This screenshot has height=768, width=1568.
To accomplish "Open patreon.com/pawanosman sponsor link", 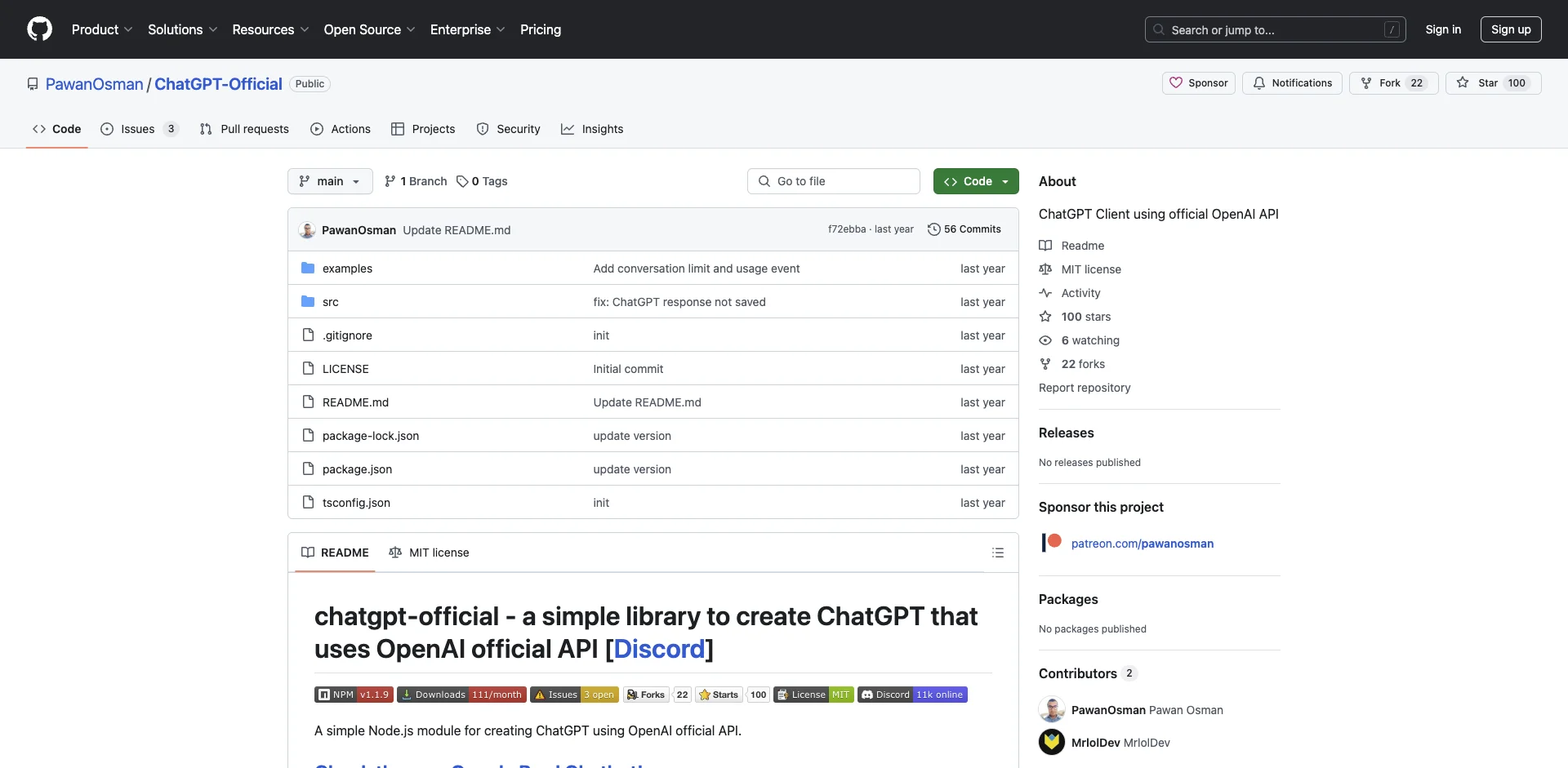I will 1142,544.
